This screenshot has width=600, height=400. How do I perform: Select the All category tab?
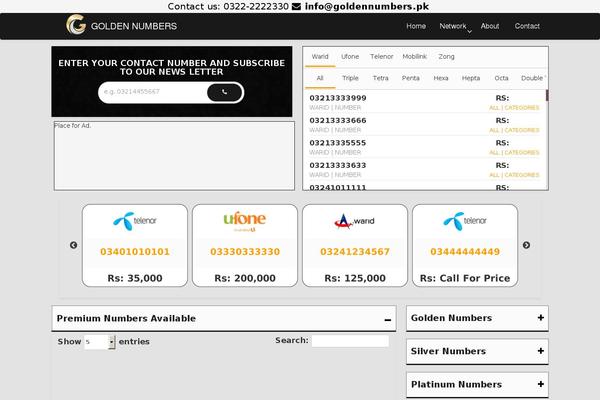pyautogui.click(x=320, y=78)
